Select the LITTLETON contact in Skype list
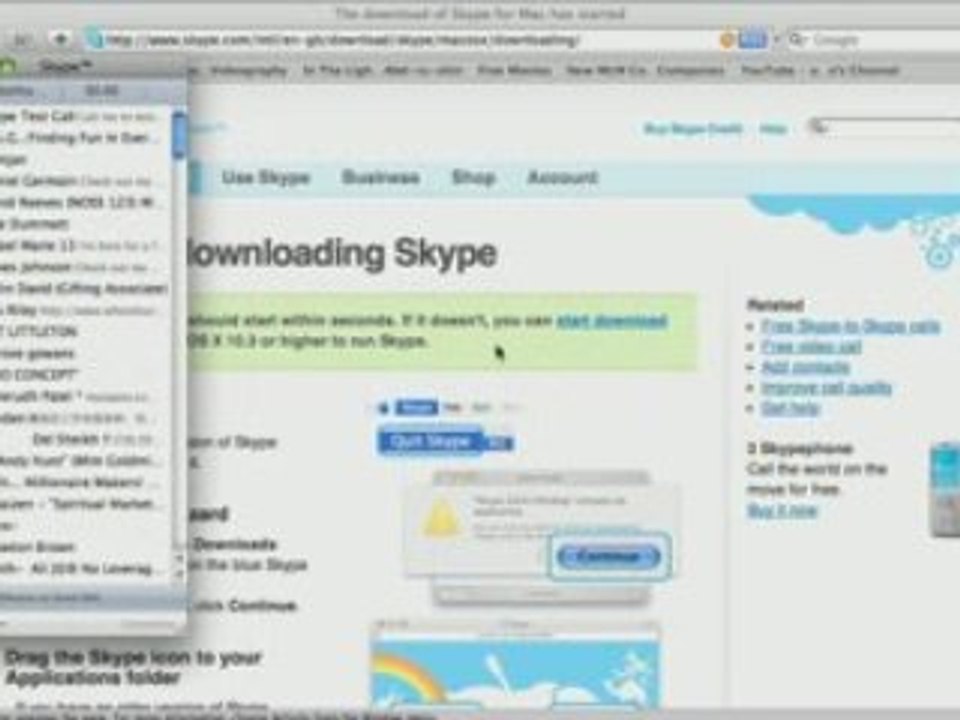 [x=86, y=331]
